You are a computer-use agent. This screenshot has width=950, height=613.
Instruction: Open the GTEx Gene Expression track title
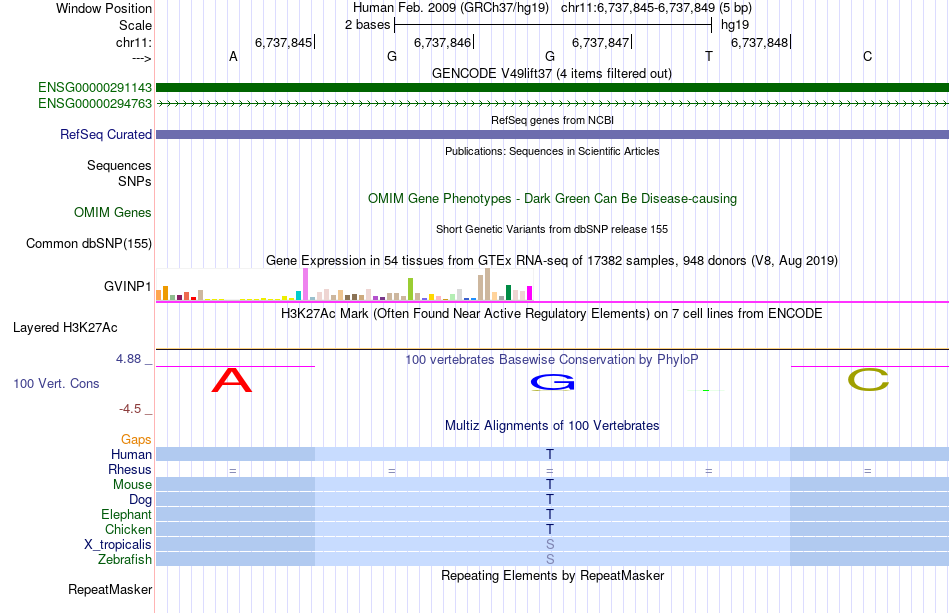[552, 260]
